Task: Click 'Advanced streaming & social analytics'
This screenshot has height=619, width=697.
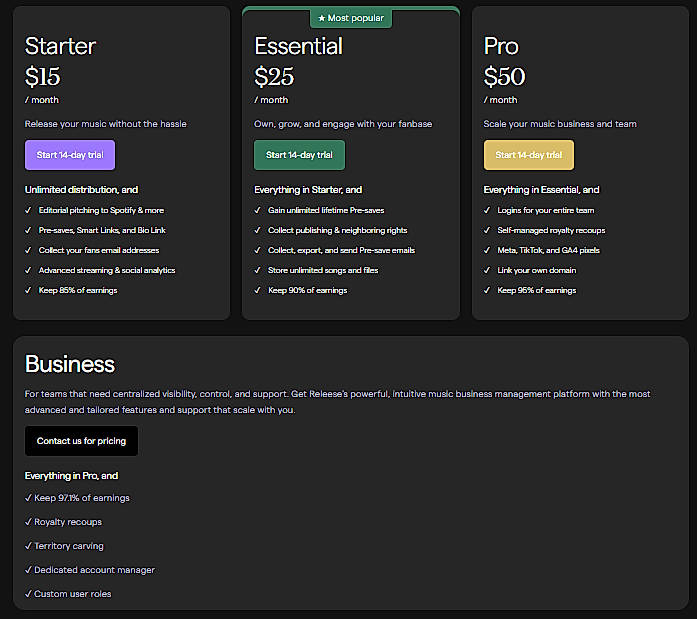Action: coord(107,270)
